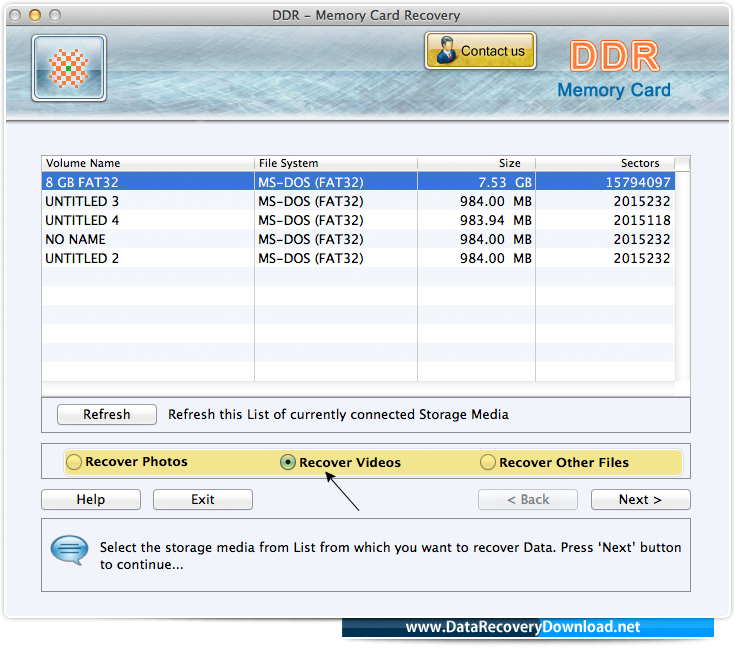Select the UNTITLED 4 volume row
This screenshot has height=648, width=735.
tap(359, 220)
